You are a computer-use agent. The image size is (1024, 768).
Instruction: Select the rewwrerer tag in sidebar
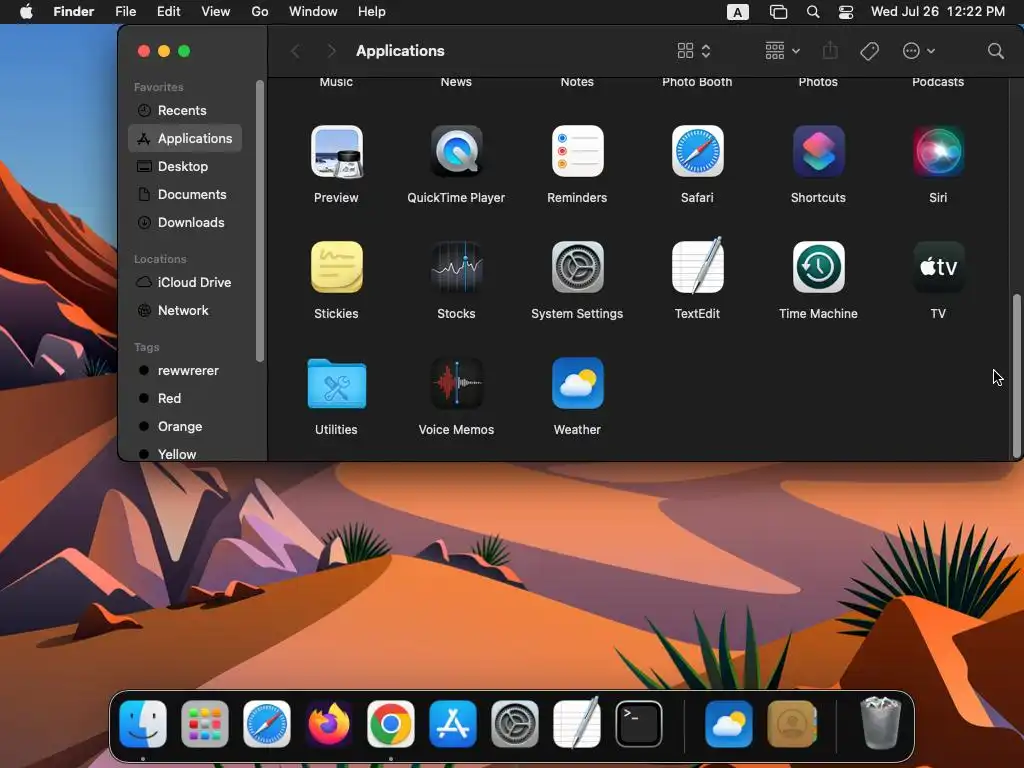[x=185, y=370]
